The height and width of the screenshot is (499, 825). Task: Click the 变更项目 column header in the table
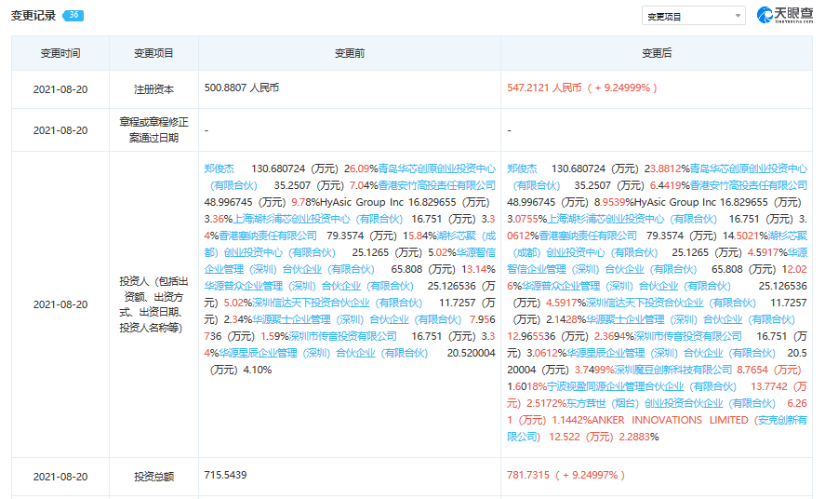[154, 53]
